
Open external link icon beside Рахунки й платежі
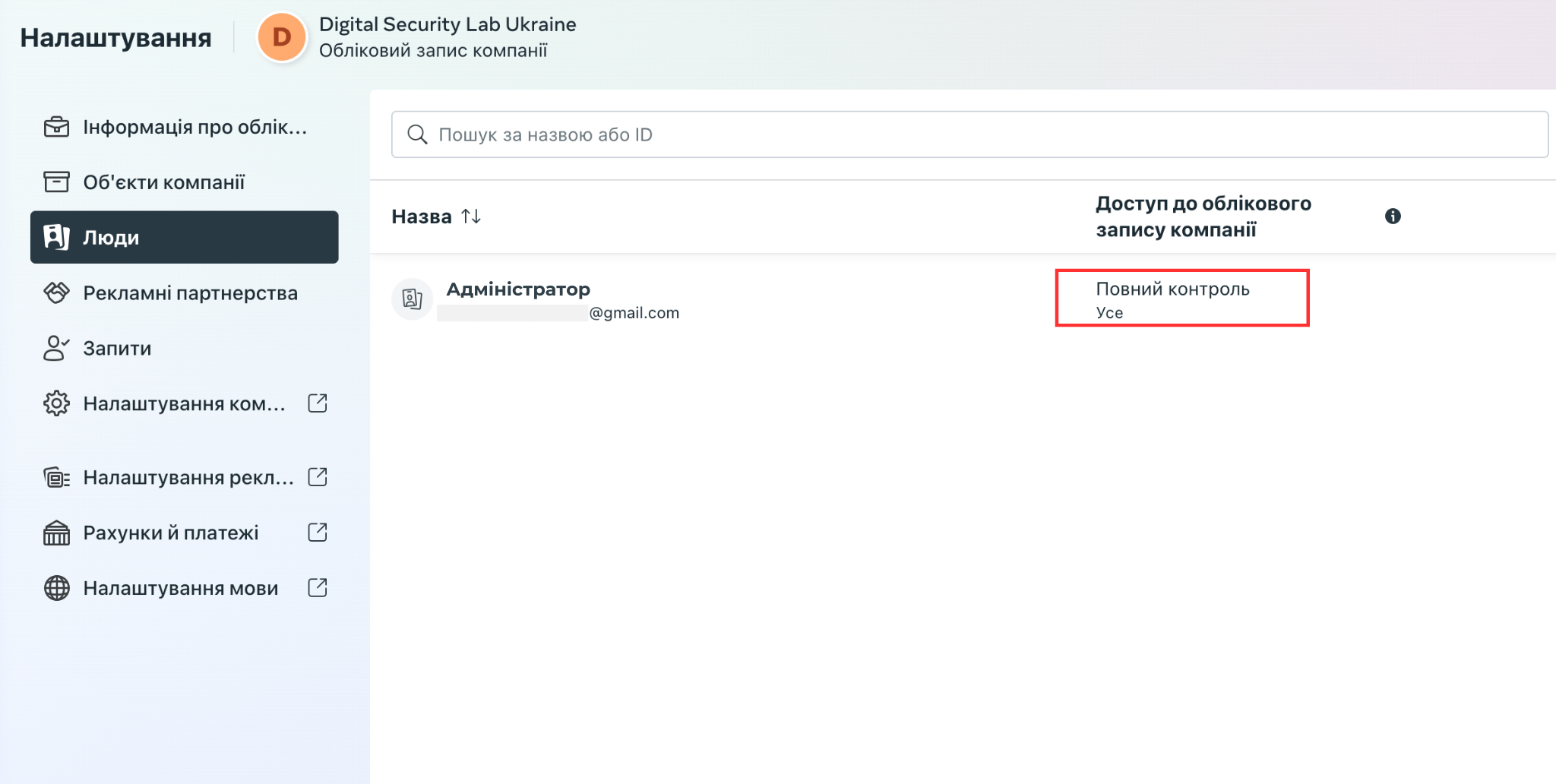[x=318, y=533]
